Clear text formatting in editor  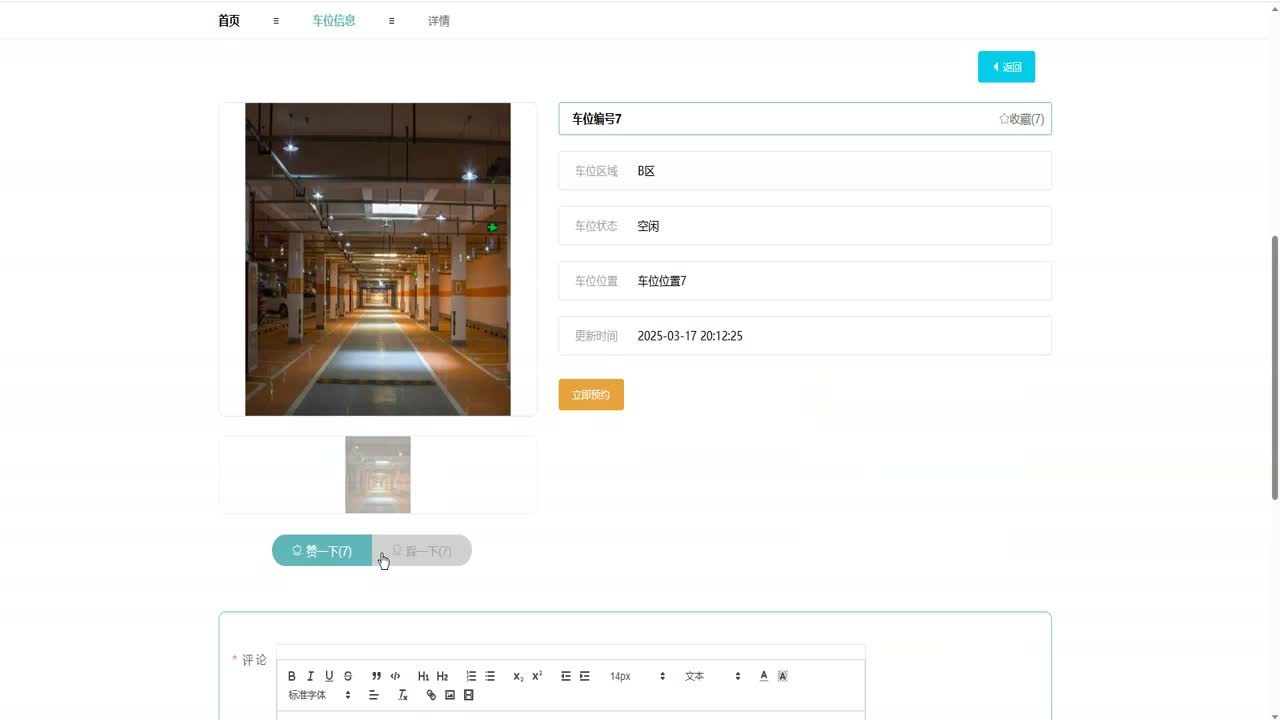(x=403, y=695)
